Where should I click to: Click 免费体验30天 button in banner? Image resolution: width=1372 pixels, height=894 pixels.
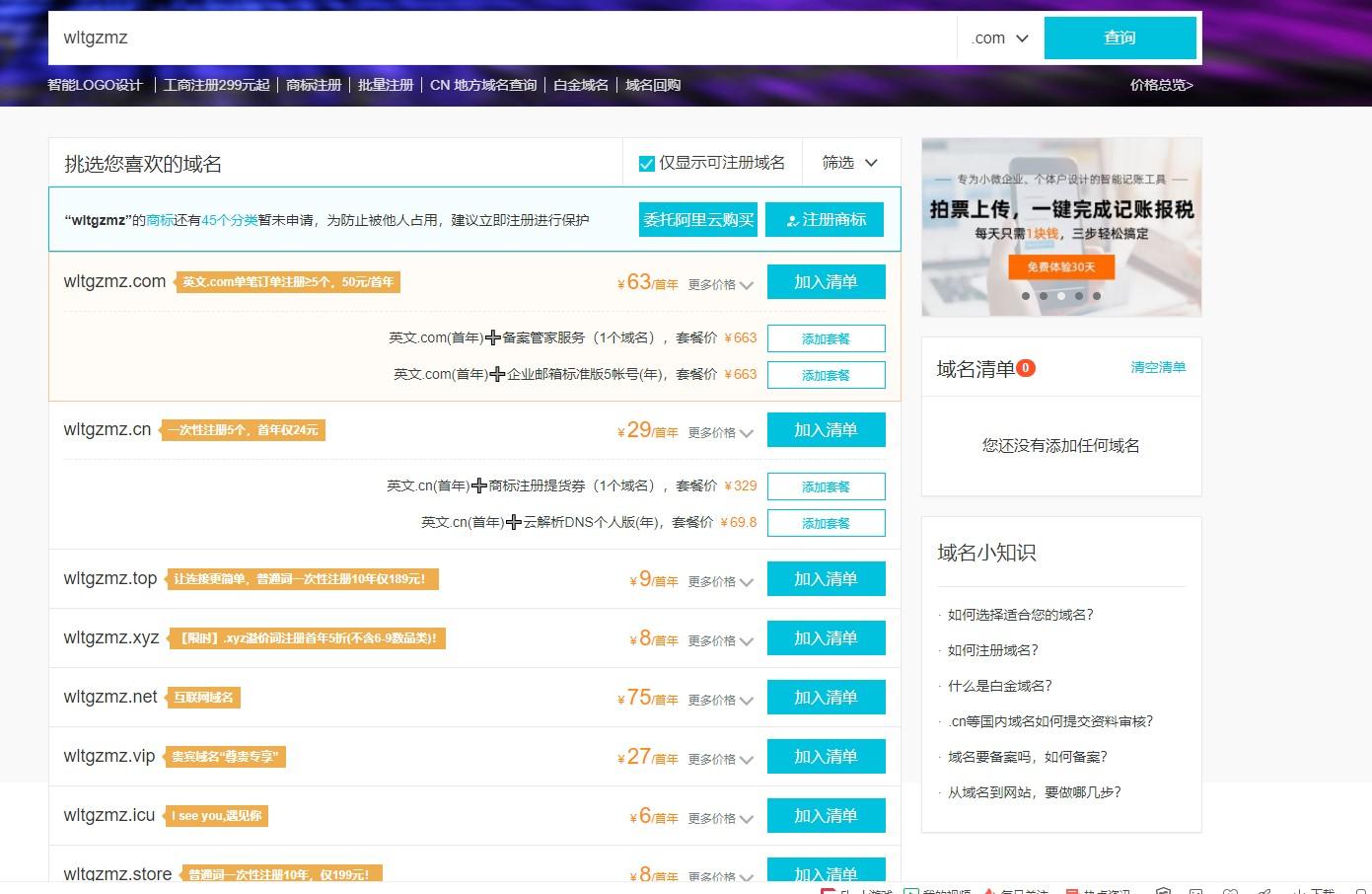coord(1061,266)
